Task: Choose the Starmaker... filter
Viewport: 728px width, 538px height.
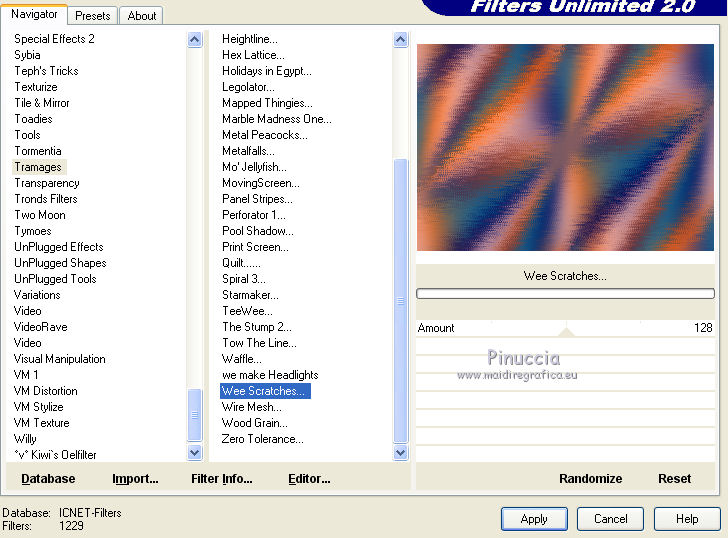Action: pyautogui.click(x=250, y=295)
